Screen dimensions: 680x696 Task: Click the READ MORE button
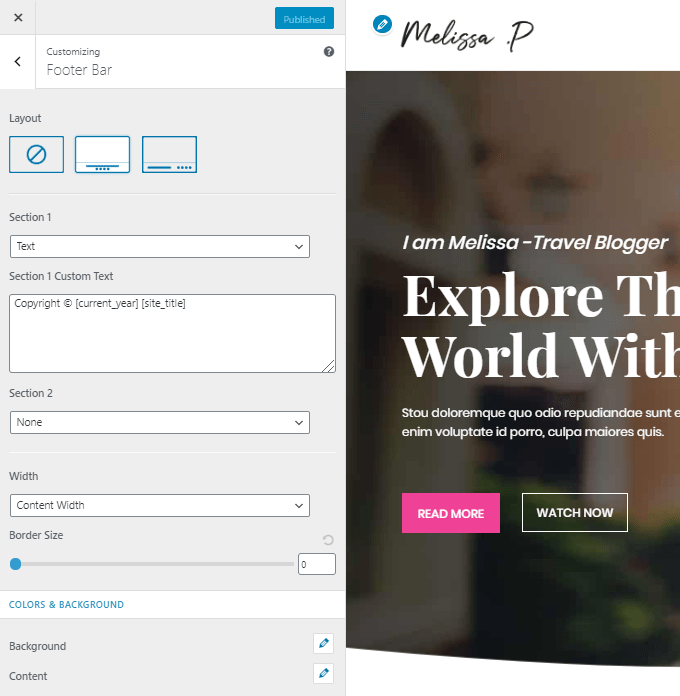pyautogui.click(x=451, y=513)
